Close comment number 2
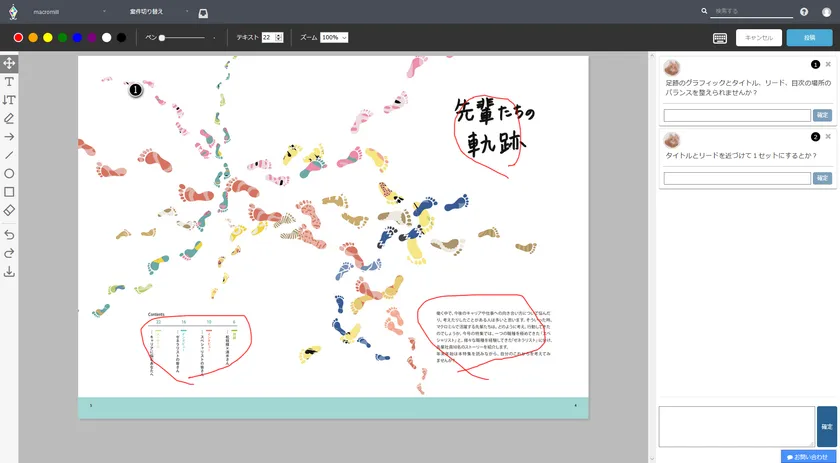The width and height of the screenshot is (840, 463). click(828, 137)
